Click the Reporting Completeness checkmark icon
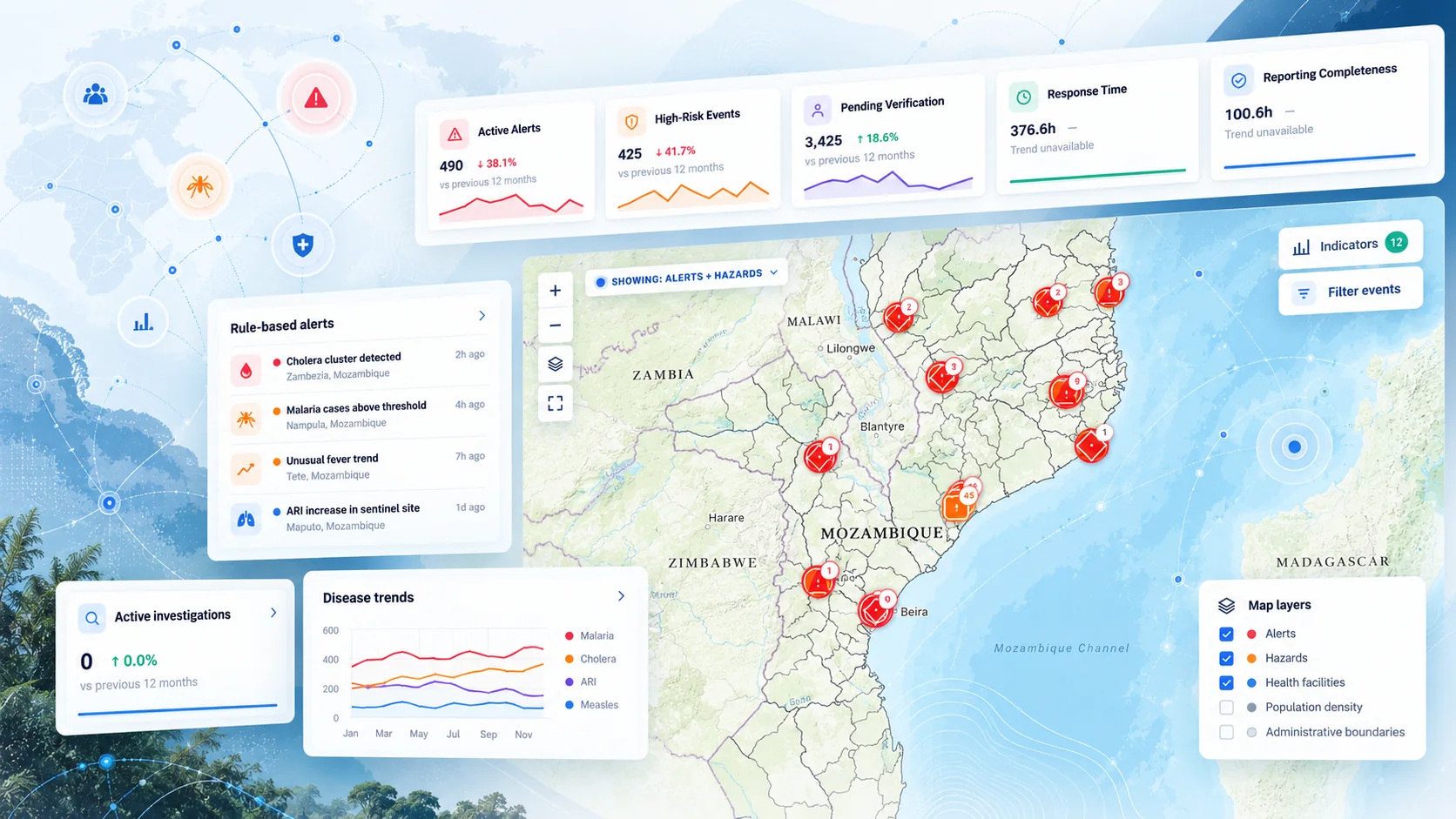Viewport: 1456px width, 819px height. (1238, 80)
